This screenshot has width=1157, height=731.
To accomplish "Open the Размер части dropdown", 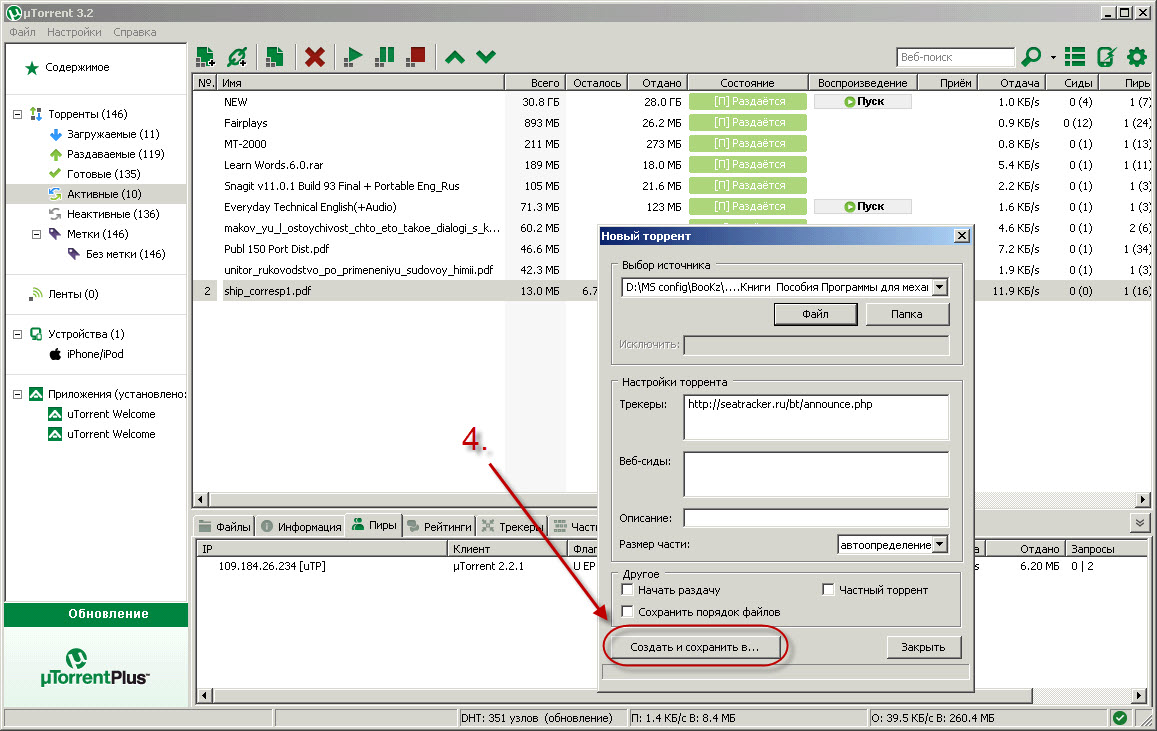I will click(939, 545).
